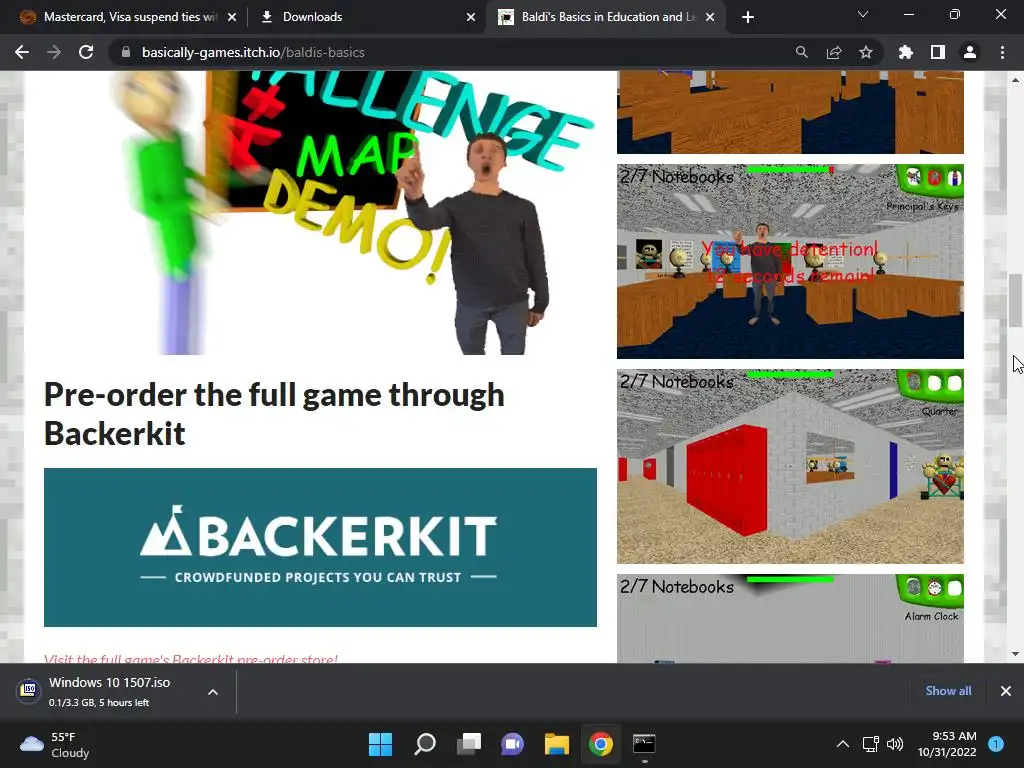Show hidden system tray icons
Screen dimensions: 1024x768
point(842,744)
